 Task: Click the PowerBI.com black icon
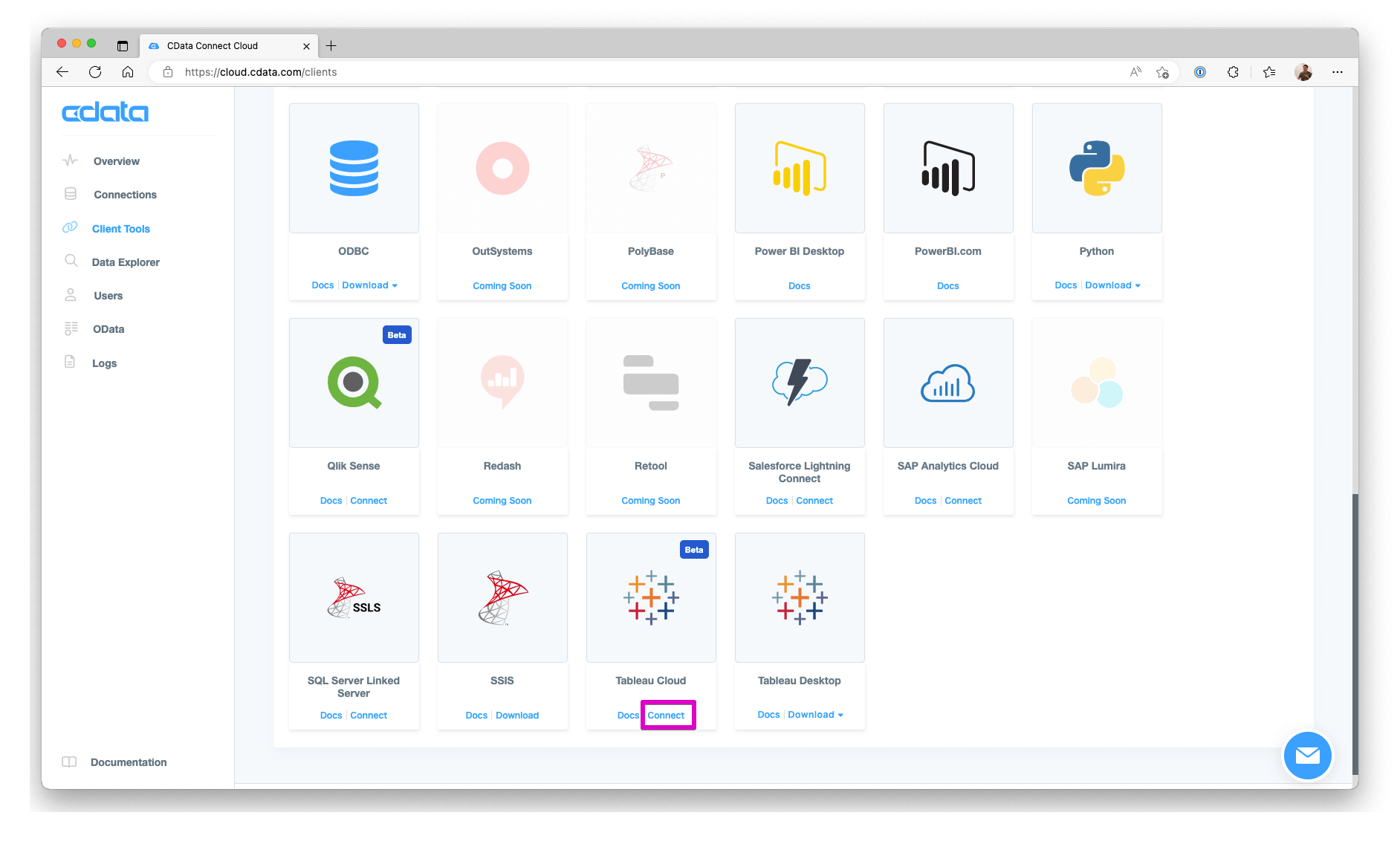[948, 168]
